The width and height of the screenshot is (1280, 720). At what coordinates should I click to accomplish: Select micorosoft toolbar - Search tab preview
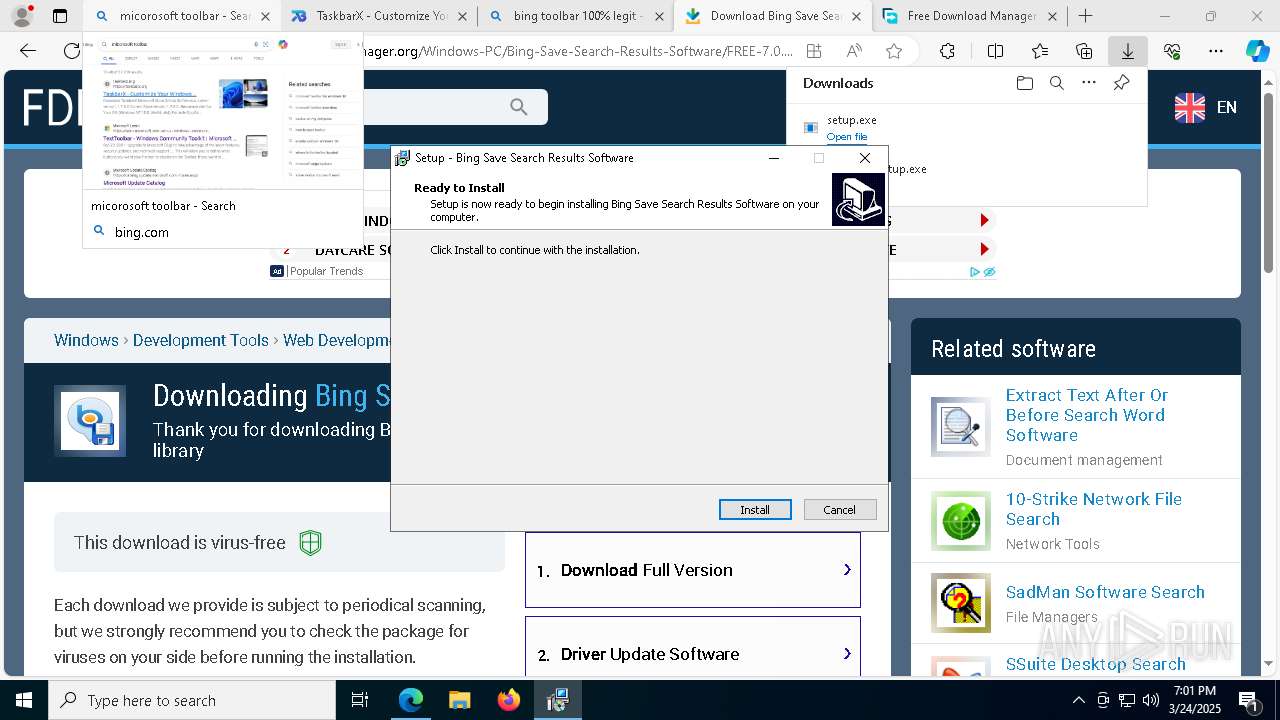pos(223,140)
